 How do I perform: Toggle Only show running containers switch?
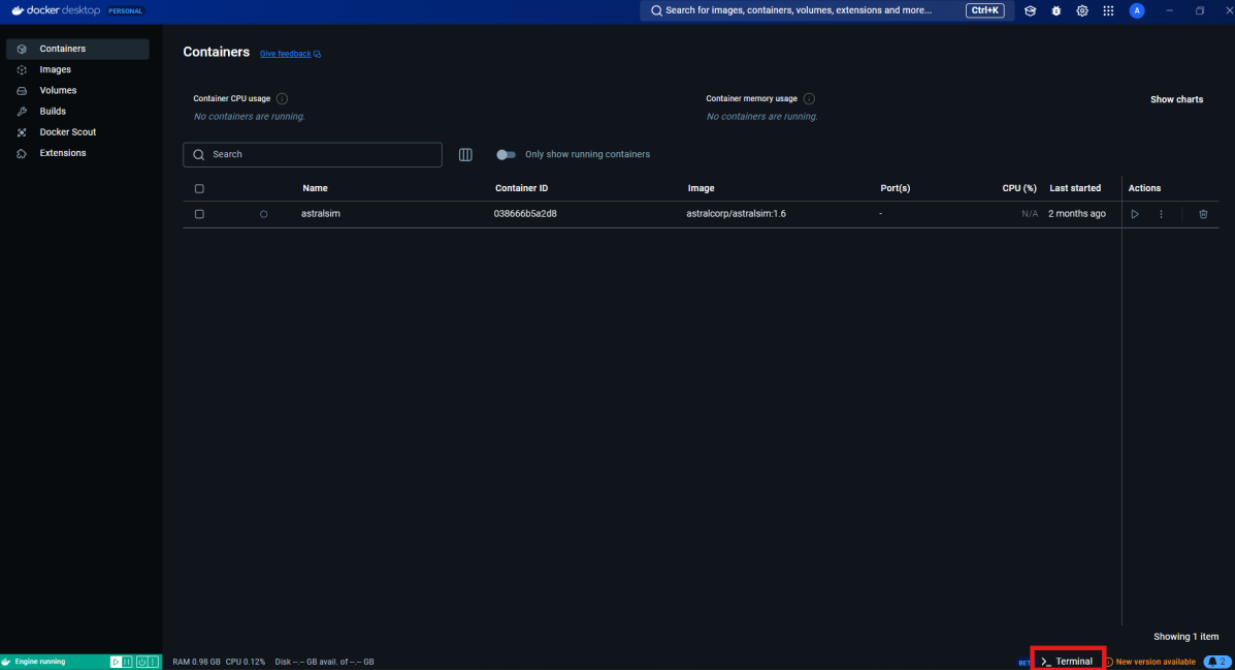click(x=506, y=155)
